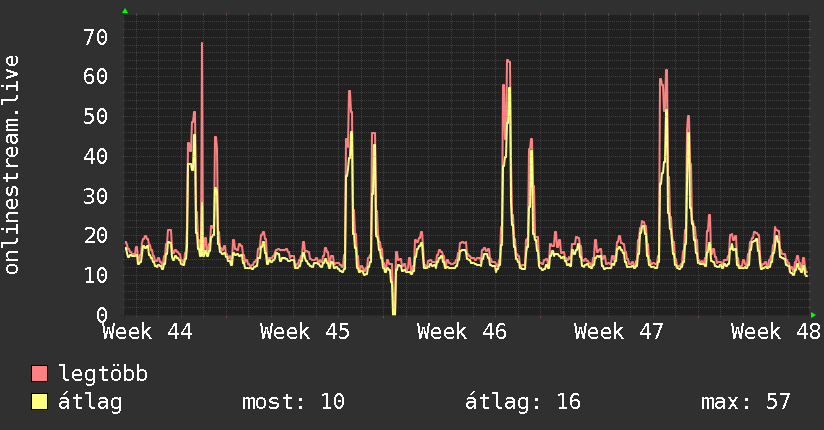Click the Week 44 axis label
The image size is (824, 430).
coord(148,332)
